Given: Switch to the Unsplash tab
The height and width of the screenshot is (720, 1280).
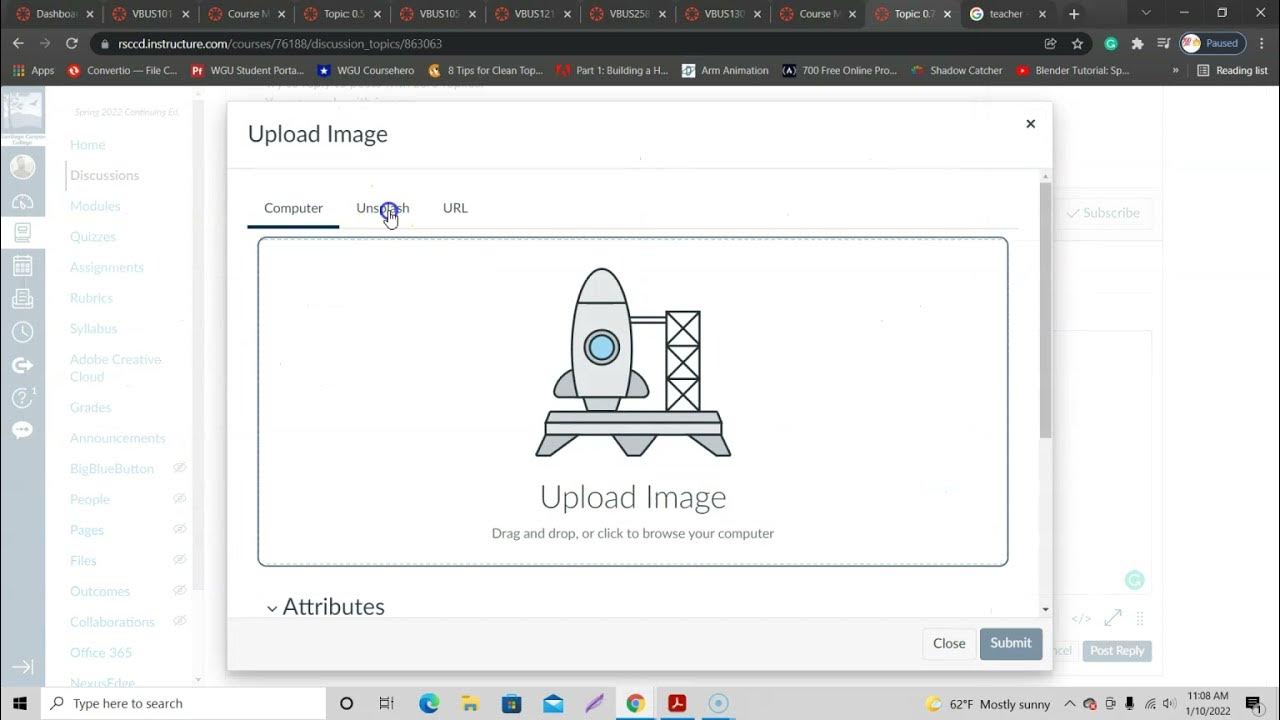Looking at the screenshot, I should pos(382,208).
